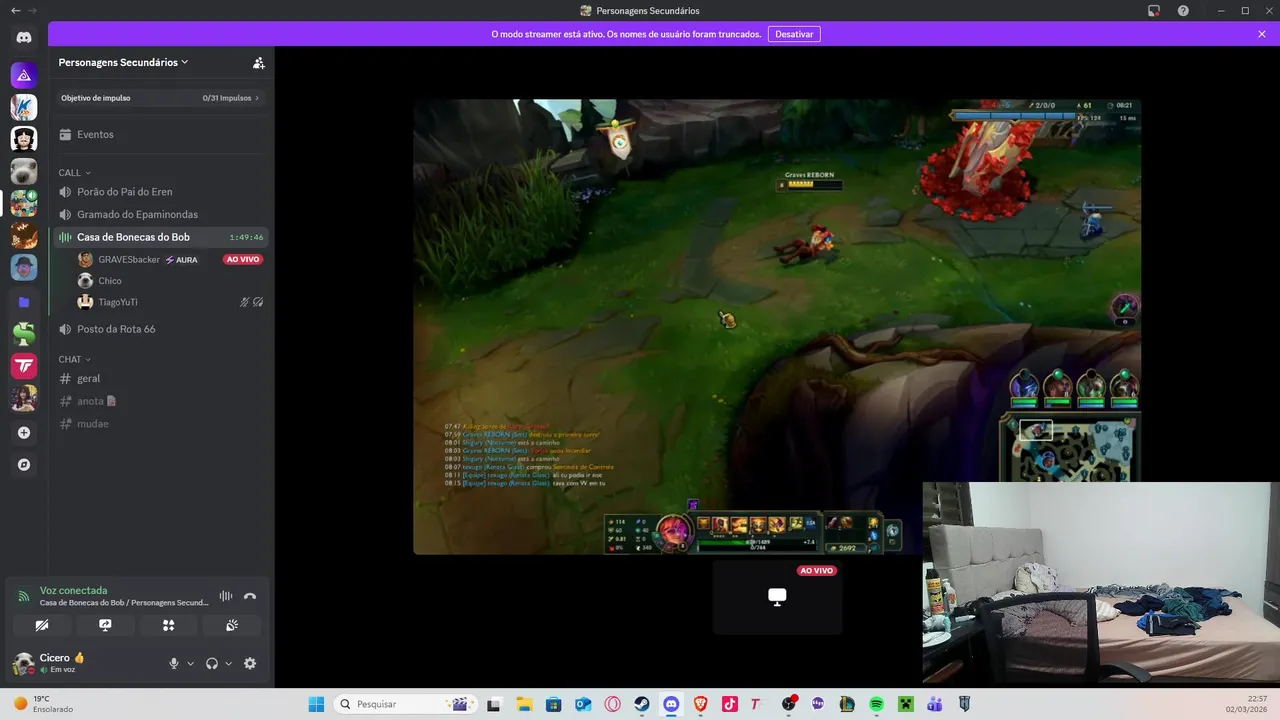Join Porão do Pai do Eren voice channel
Screen dimensions: 1280x720
pos(161,192)
